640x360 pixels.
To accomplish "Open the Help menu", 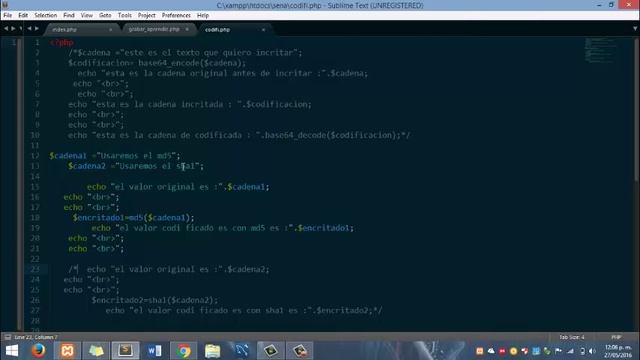I will coord(202,15).
